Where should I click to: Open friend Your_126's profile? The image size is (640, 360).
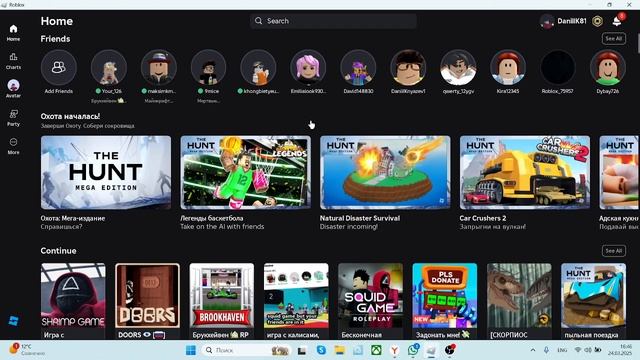coord(109,67)
